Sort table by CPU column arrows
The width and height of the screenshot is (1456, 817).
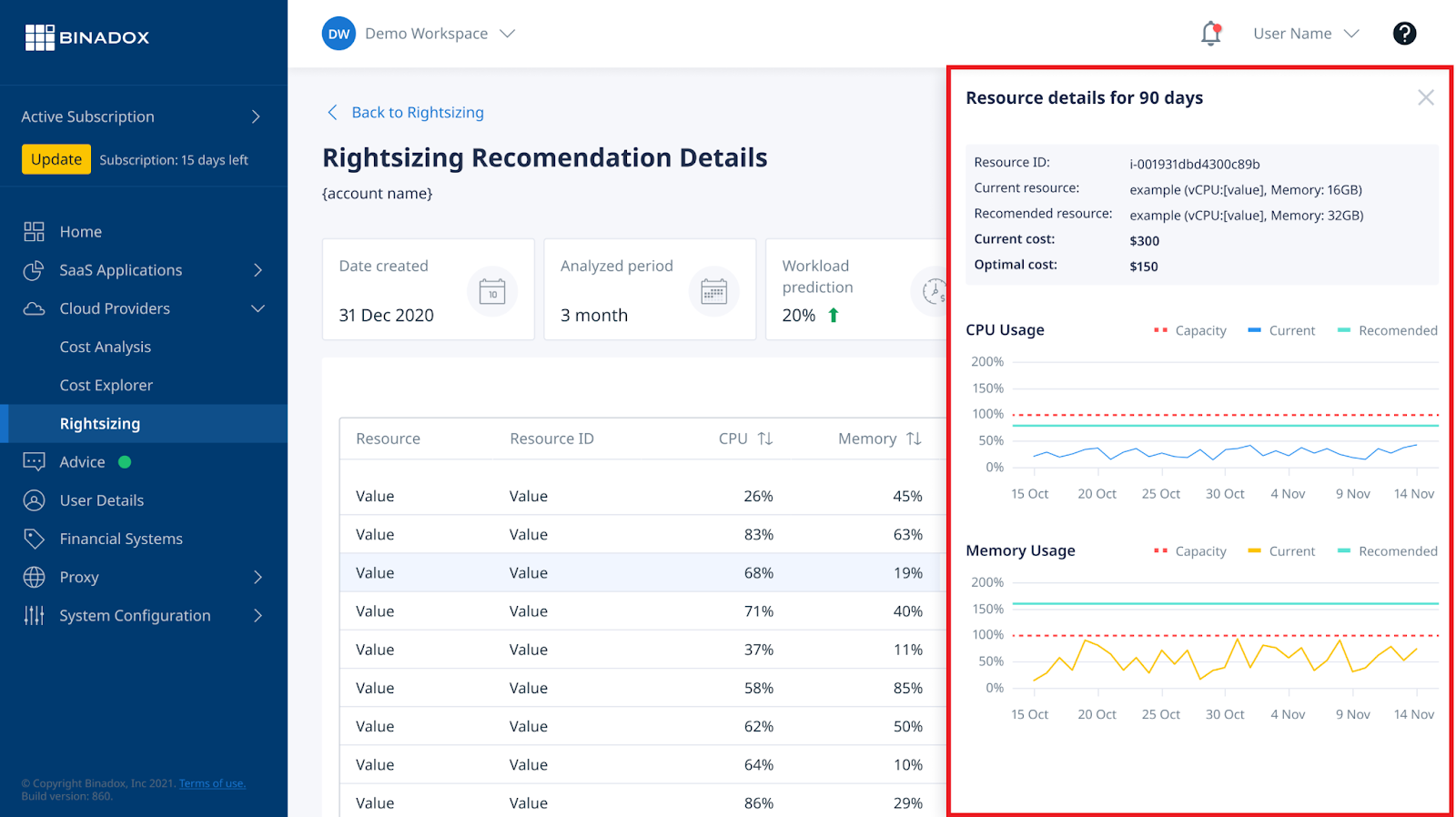pos(765,439)
